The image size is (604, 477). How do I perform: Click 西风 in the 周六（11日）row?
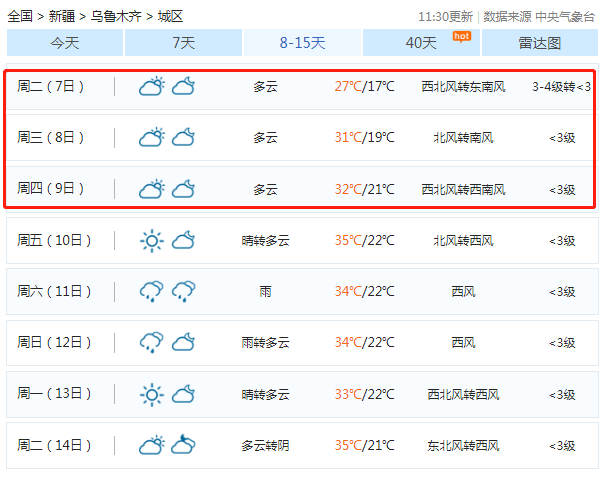point(463,292)
